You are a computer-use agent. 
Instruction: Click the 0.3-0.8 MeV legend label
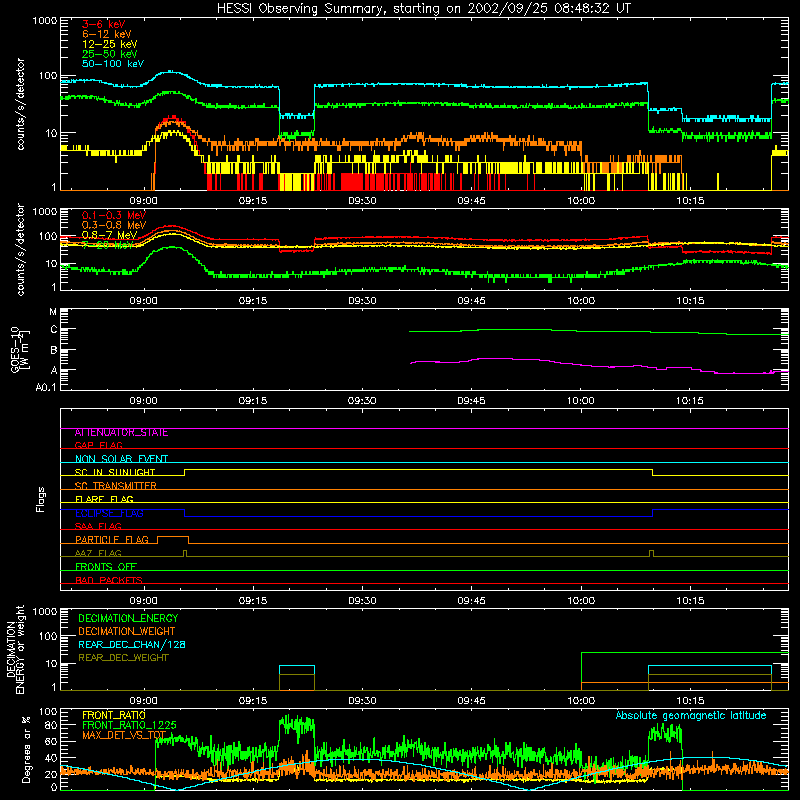tap(114, 225)
